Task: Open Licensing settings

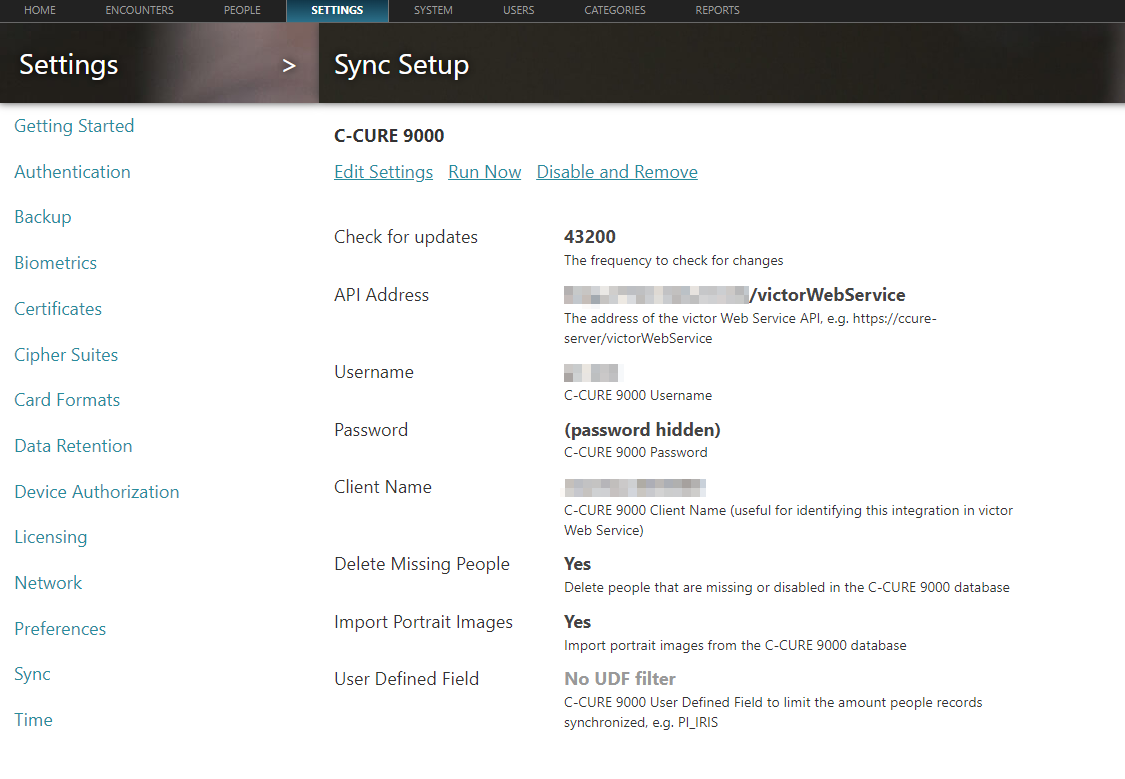Action: click(x=50, y=537)
